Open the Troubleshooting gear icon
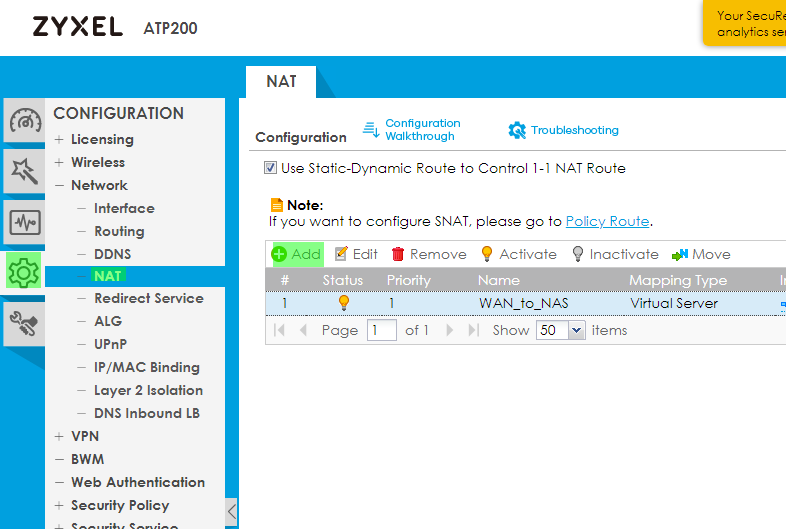Screen dimensions: 786x529 [517, 130]
